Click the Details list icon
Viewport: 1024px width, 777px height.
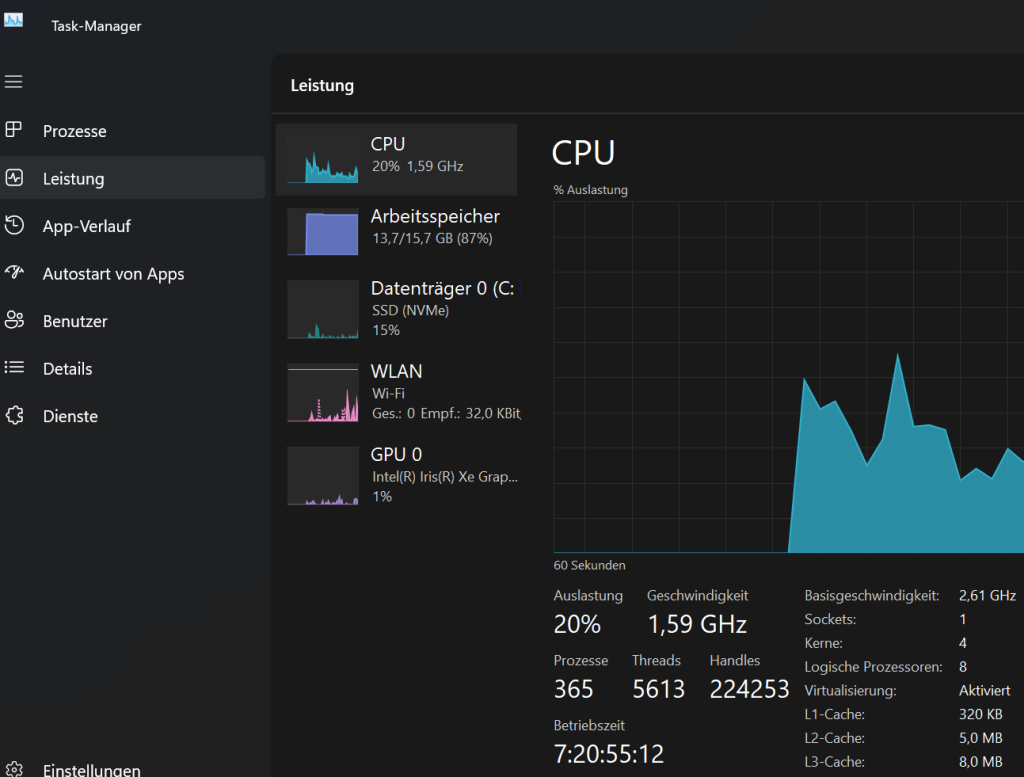click(x=14, y=368)
